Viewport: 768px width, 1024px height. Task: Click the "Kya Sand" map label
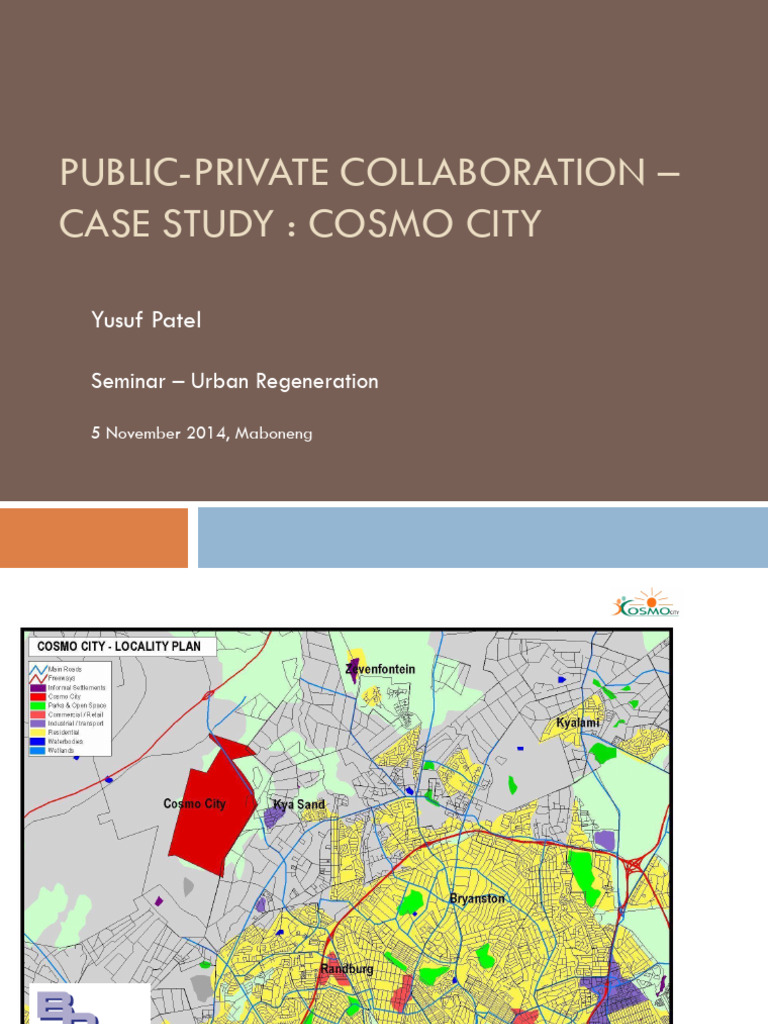pos(299,805)
